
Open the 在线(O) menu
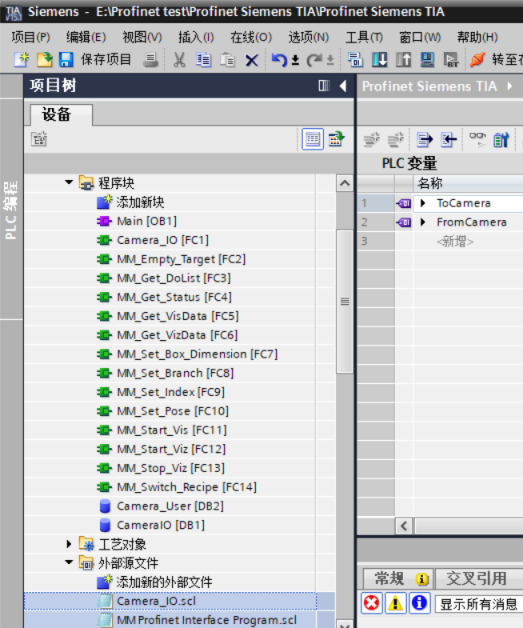point(251,37)
